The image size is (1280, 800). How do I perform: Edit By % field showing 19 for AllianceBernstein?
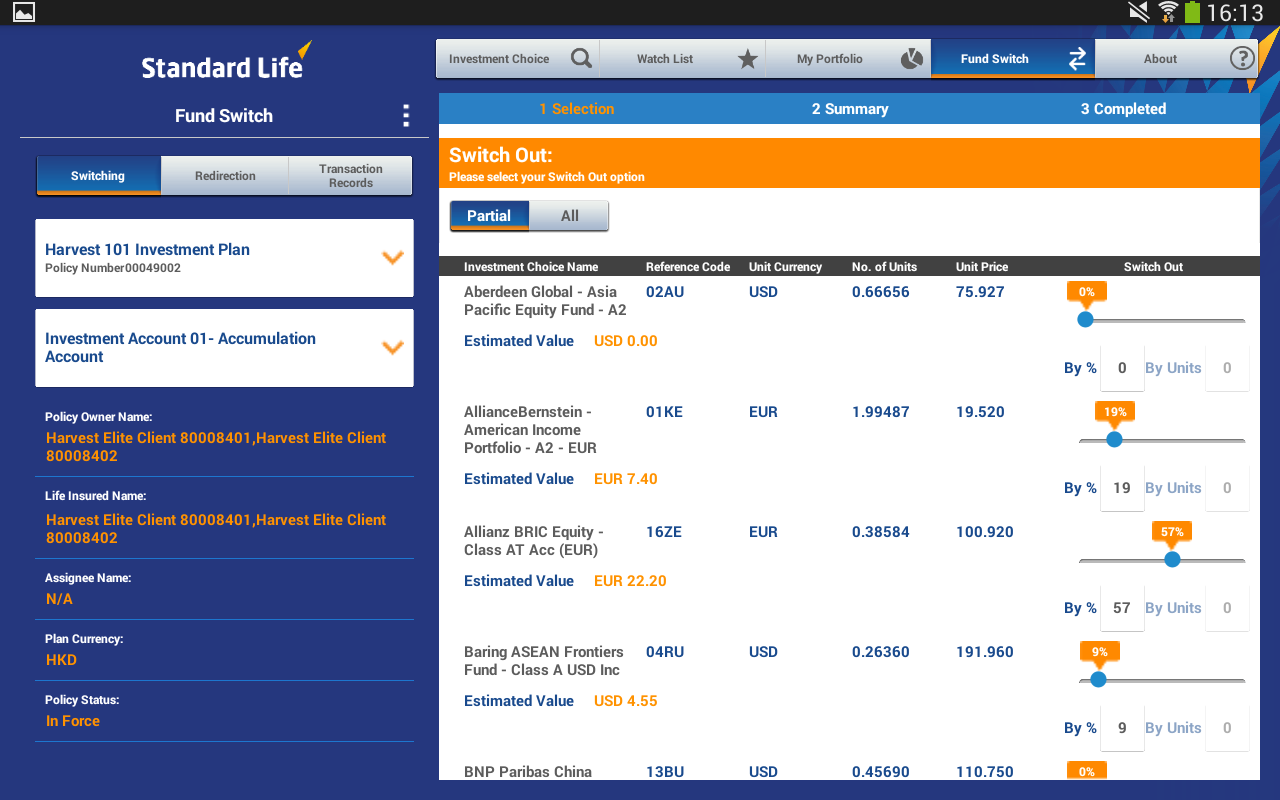tap(1122, 488)
